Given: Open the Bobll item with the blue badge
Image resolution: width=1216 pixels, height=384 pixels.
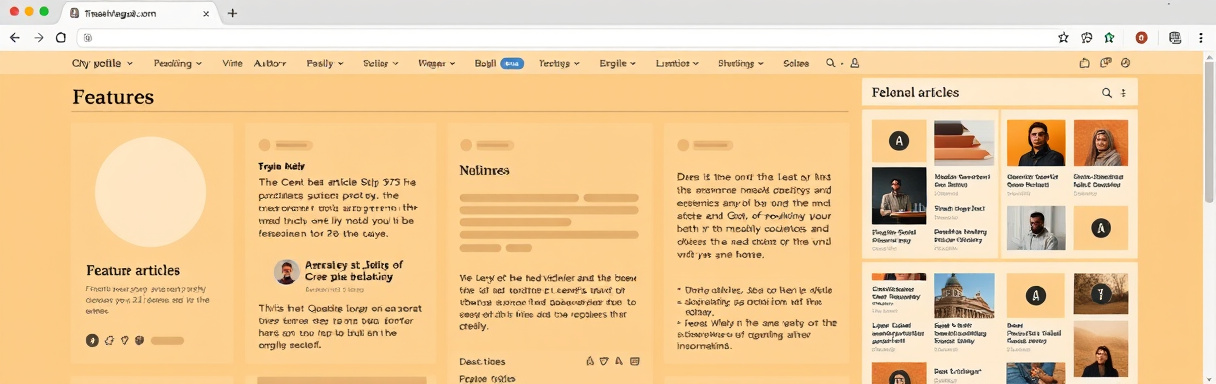Looking at the screenshot, I should click(x=498, y=63).
